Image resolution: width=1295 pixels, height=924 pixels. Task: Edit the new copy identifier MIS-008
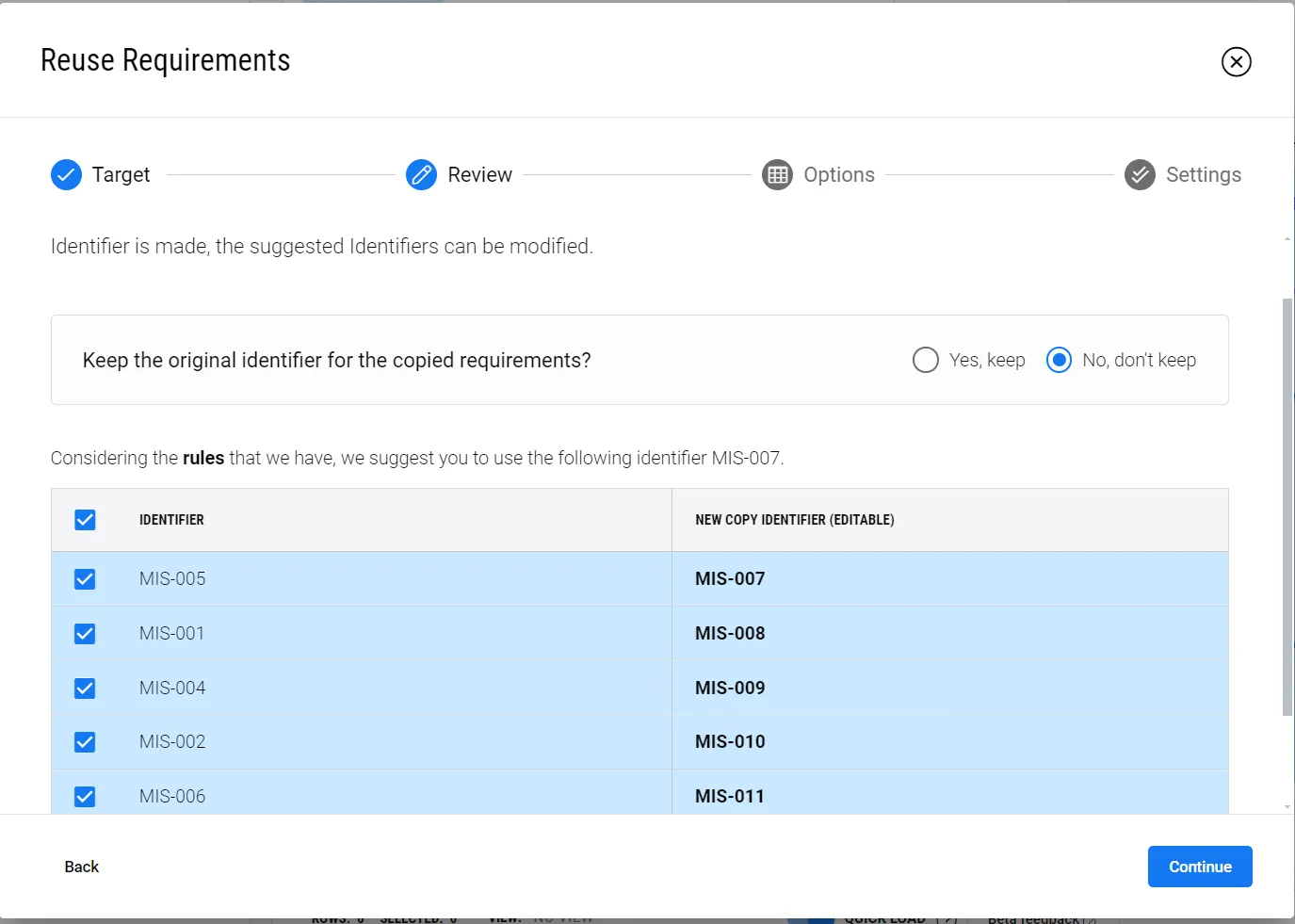[x=730, y=634]
